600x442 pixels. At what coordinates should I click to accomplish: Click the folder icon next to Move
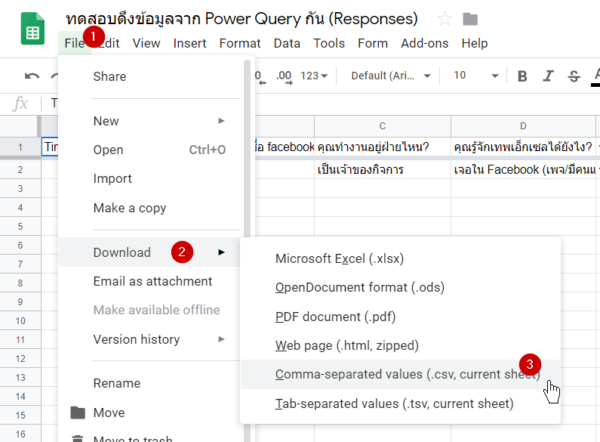tap(78, 413)
